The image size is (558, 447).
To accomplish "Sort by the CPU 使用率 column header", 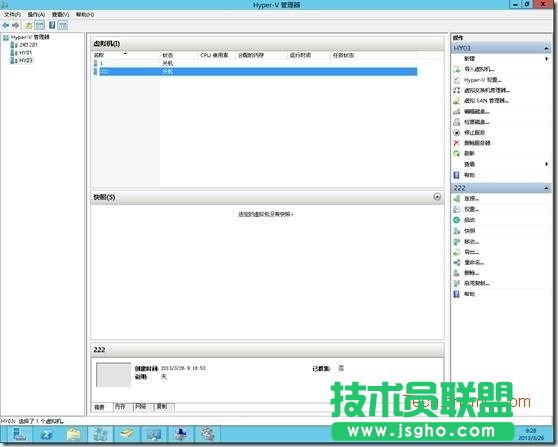I will (216, 55).
